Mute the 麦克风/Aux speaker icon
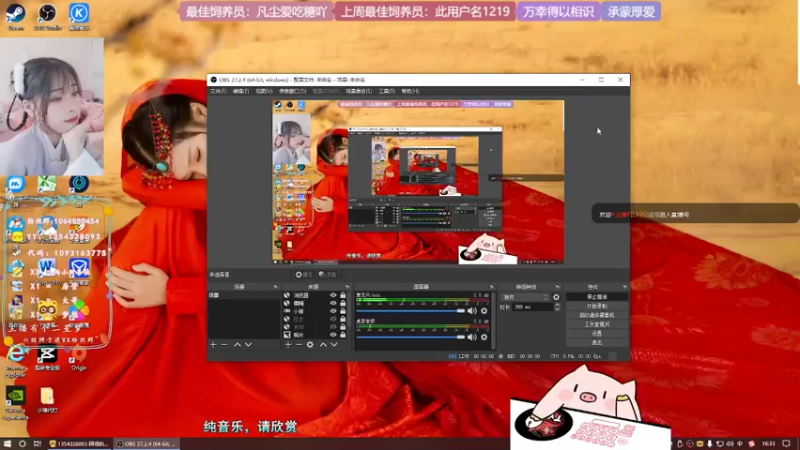Image resolution: width=800 pixels, height=450 pixels. [472, 311]
